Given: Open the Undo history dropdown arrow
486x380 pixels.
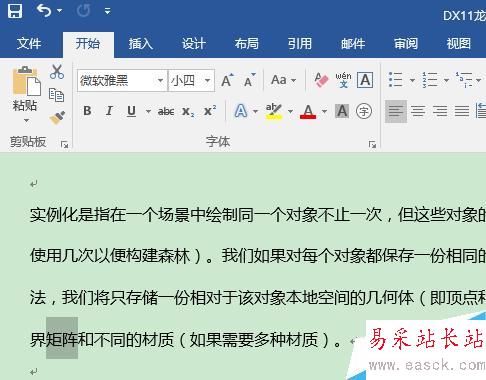Looking at the screenshot, I should (x=59, y=11).
